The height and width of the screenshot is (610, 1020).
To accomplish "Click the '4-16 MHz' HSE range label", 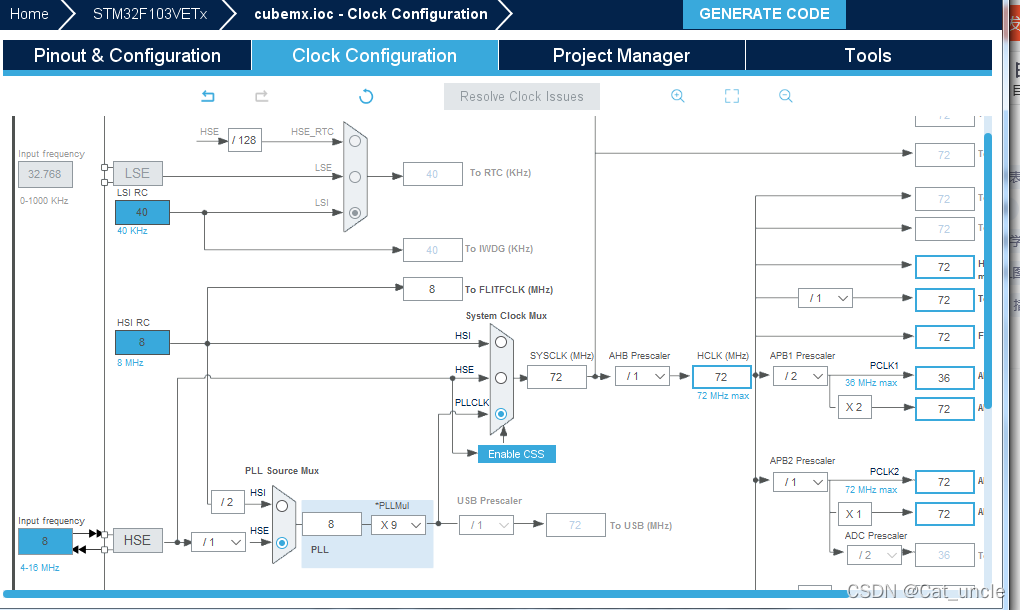I will tap(40, 568).
